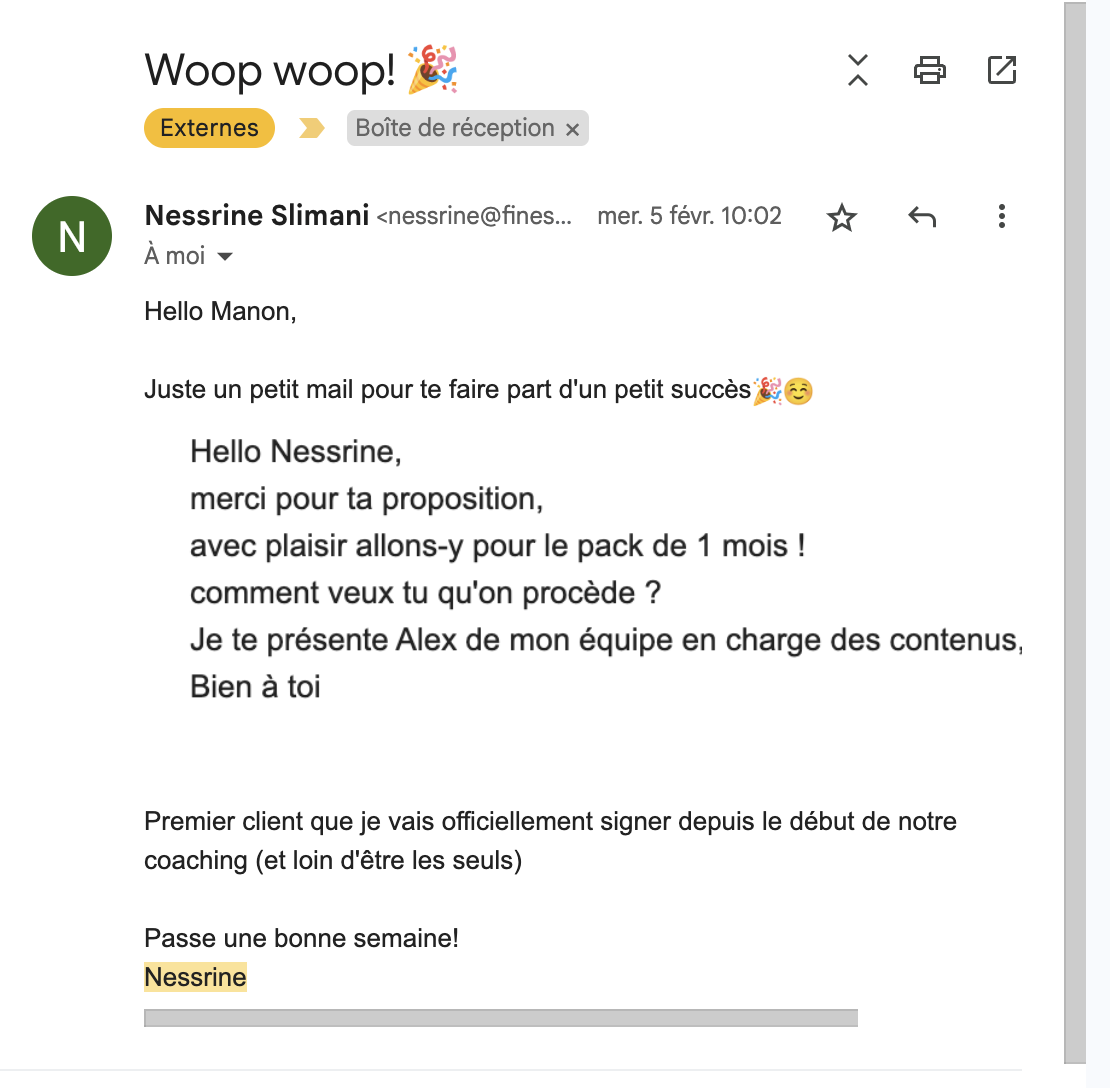Click the Woop woop! subject title
This screenshot has width=1110, height=1088.
pyautogui.click(x=270, y=70)
